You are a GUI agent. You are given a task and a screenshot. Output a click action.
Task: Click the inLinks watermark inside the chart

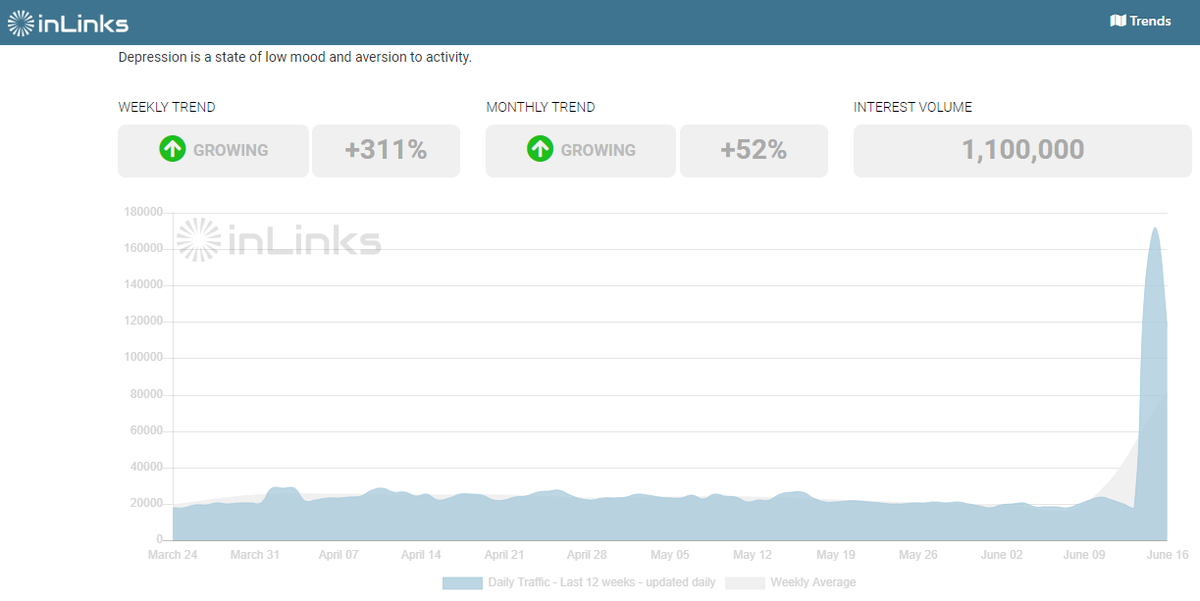(x=277, y=239)
